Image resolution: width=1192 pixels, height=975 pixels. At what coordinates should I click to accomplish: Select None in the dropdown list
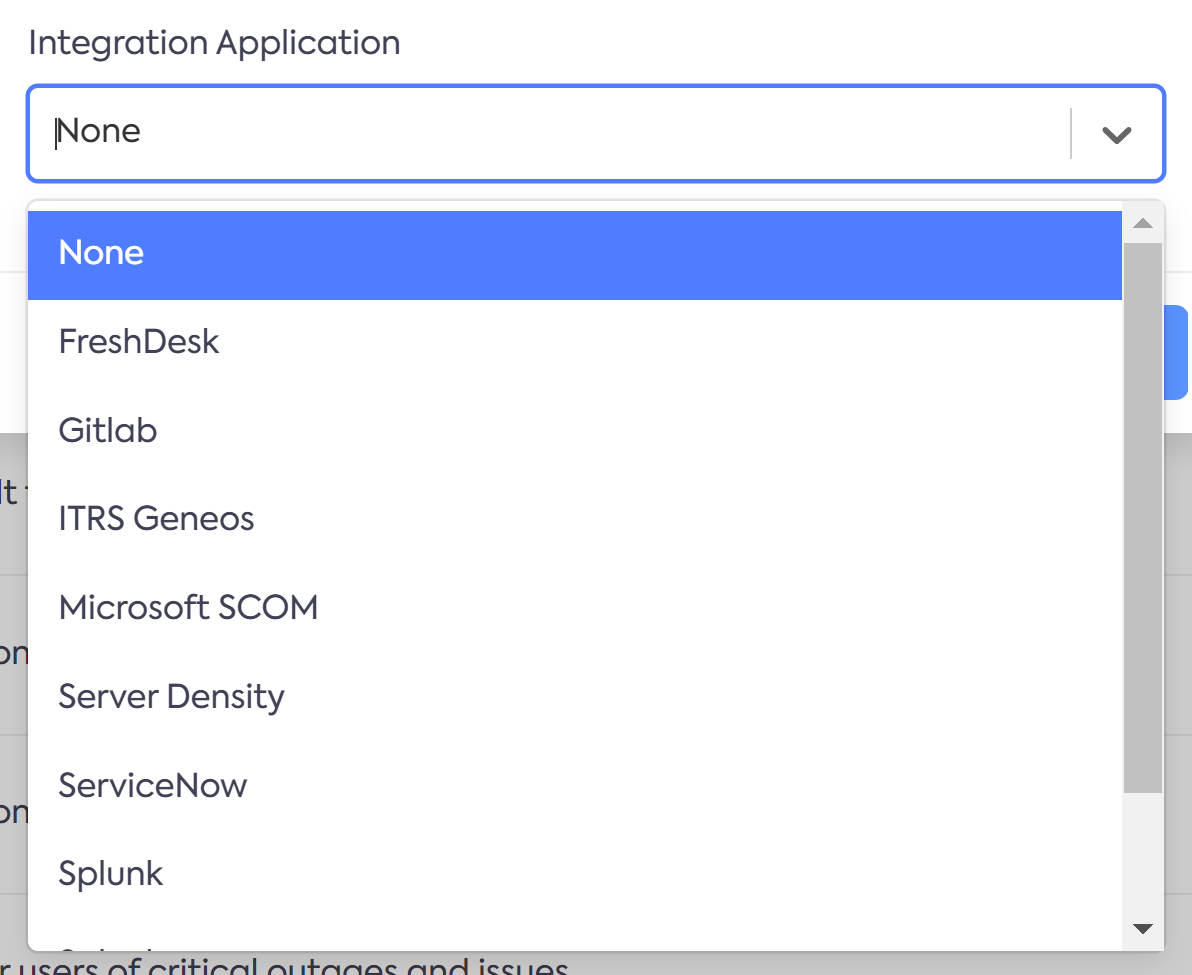(575, 255)
